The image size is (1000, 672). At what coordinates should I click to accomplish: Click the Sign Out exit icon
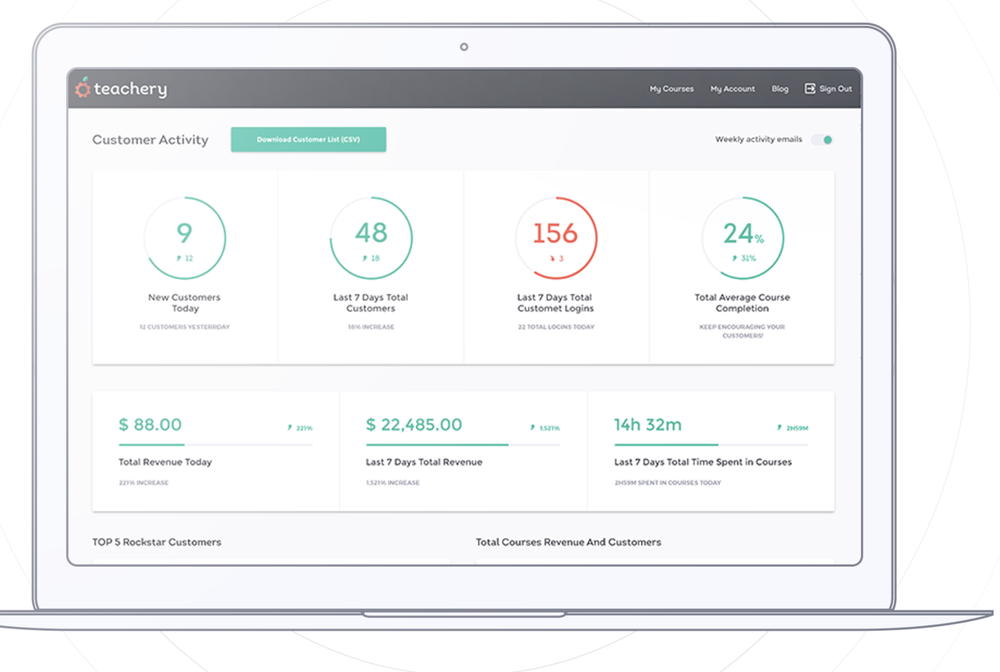[x=809, y=89]
